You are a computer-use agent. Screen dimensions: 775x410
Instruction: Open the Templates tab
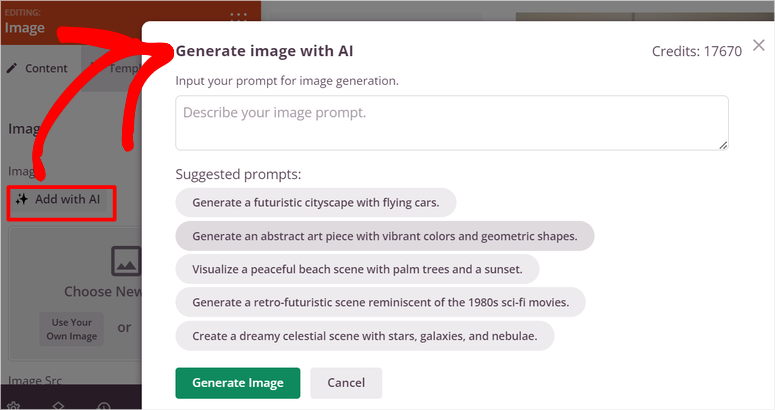120,69
